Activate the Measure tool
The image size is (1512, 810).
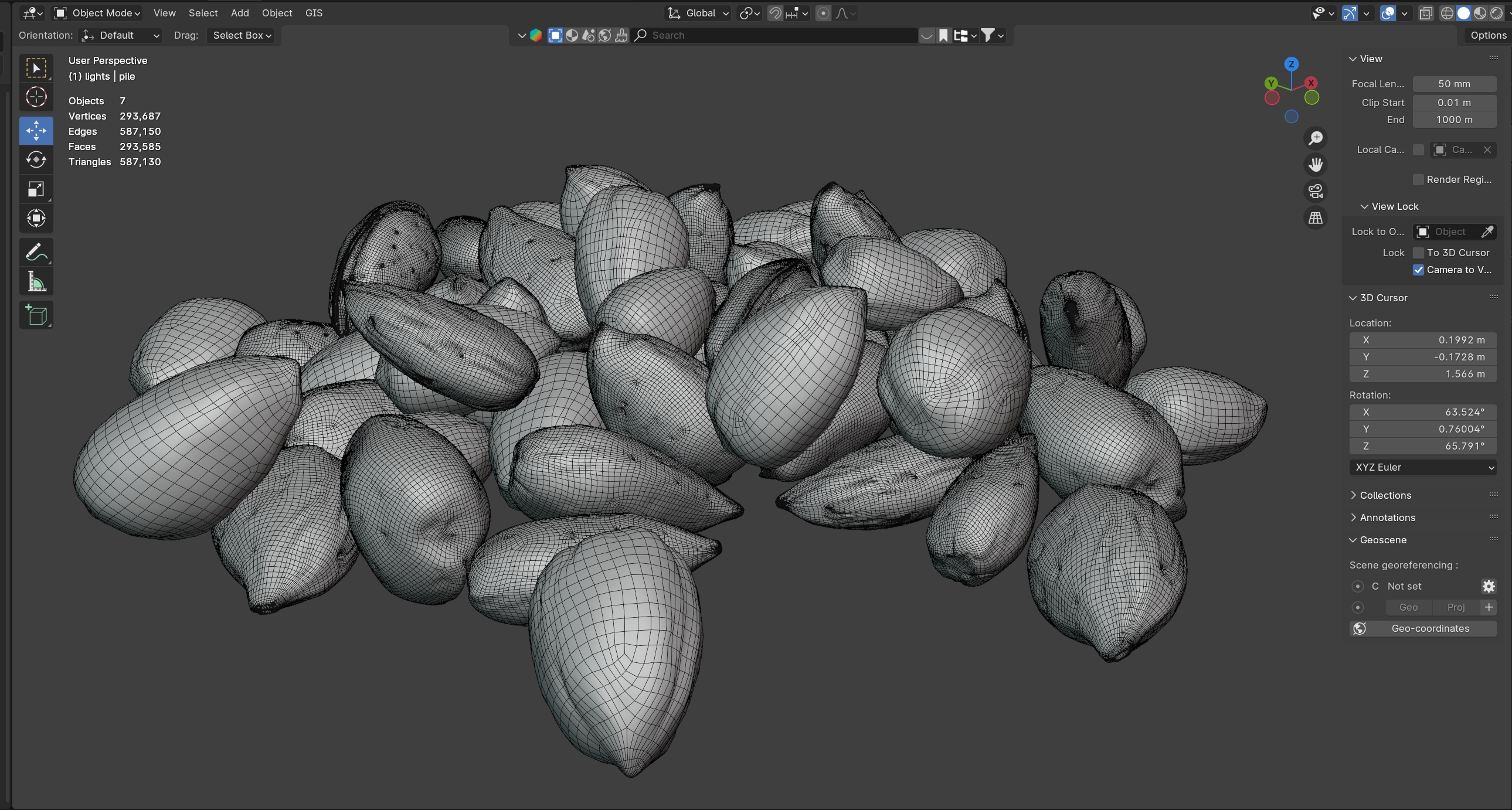(x=36, y=281)
